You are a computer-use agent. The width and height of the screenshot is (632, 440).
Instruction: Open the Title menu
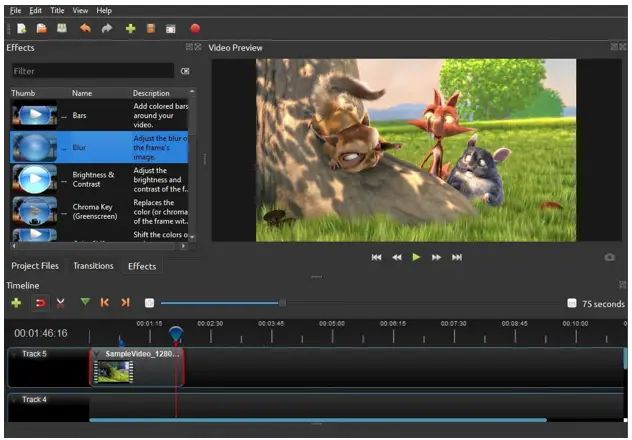57,10
